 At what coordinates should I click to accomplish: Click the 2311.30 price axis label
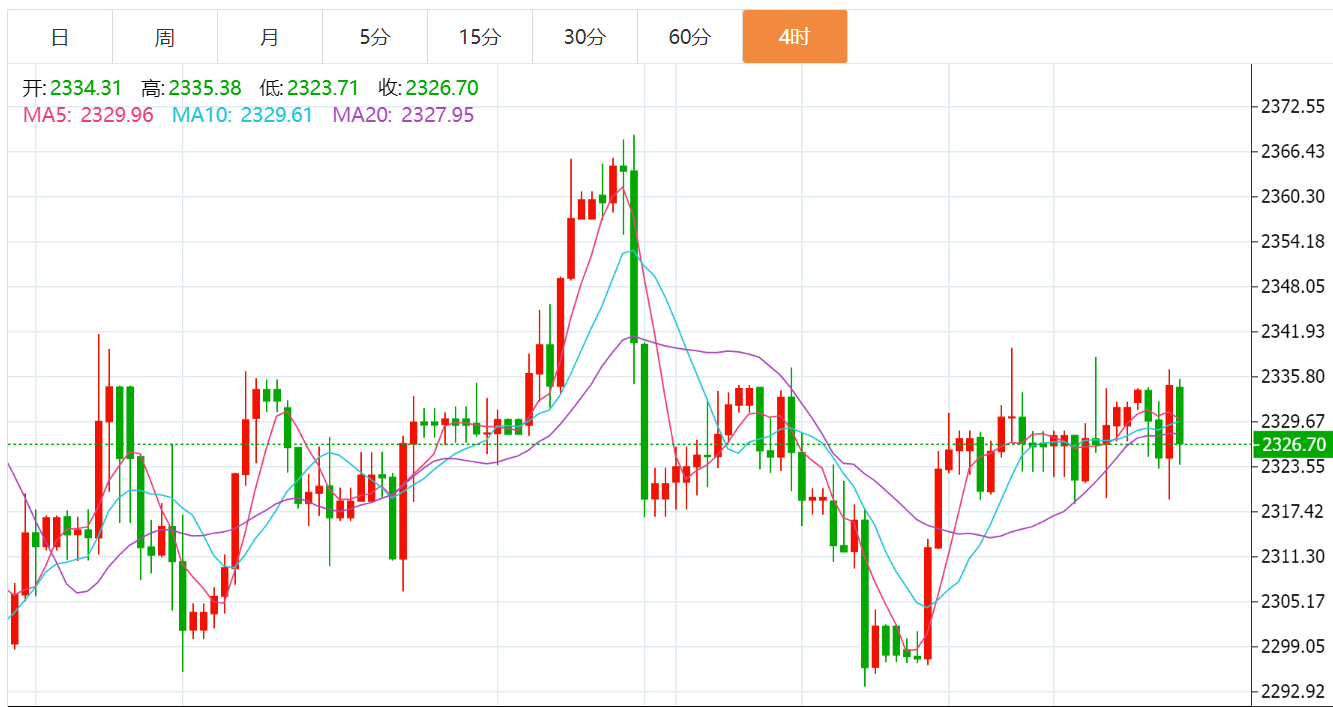click(x=1293, y=556)
